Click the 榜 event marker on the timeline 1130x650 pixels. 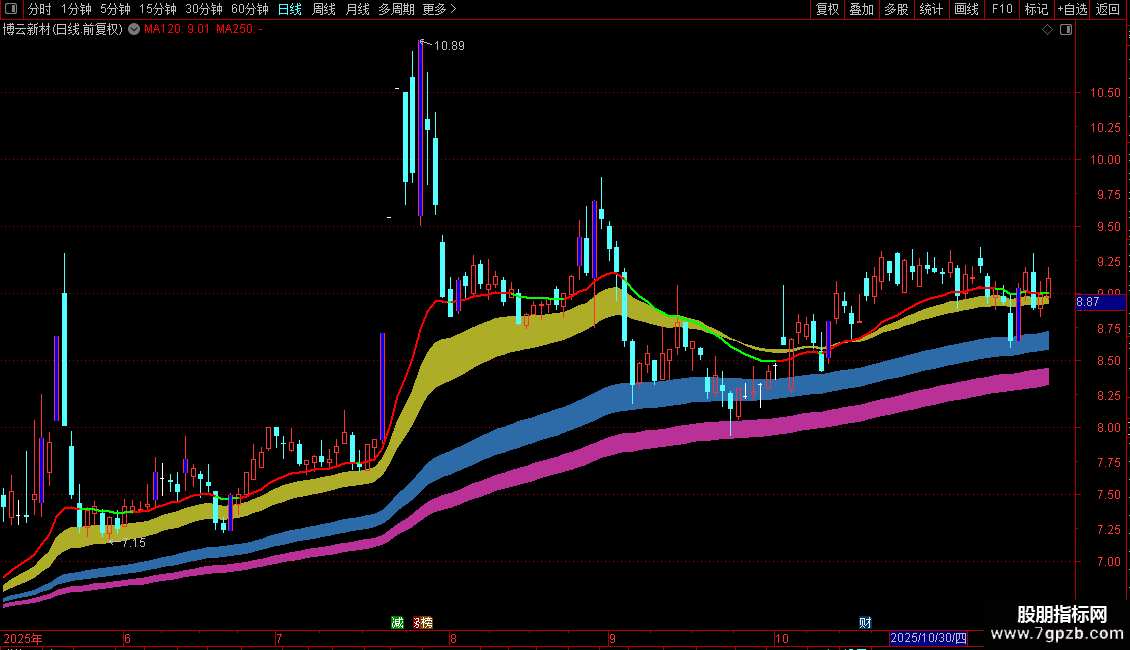click(427, 623)
